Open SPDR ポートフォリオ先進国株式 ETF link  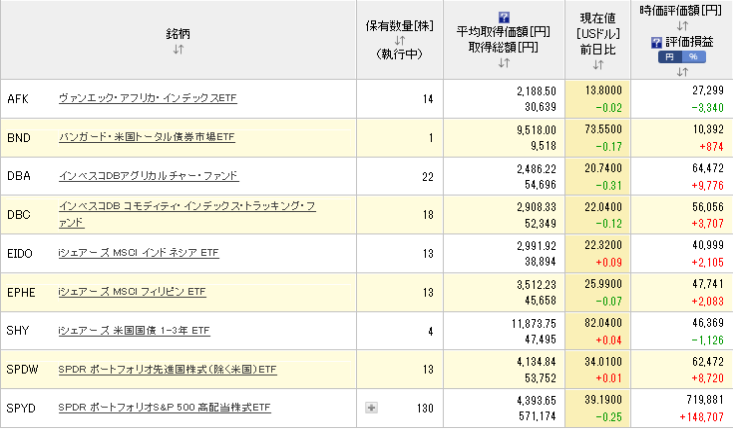(x=167, y=370)
